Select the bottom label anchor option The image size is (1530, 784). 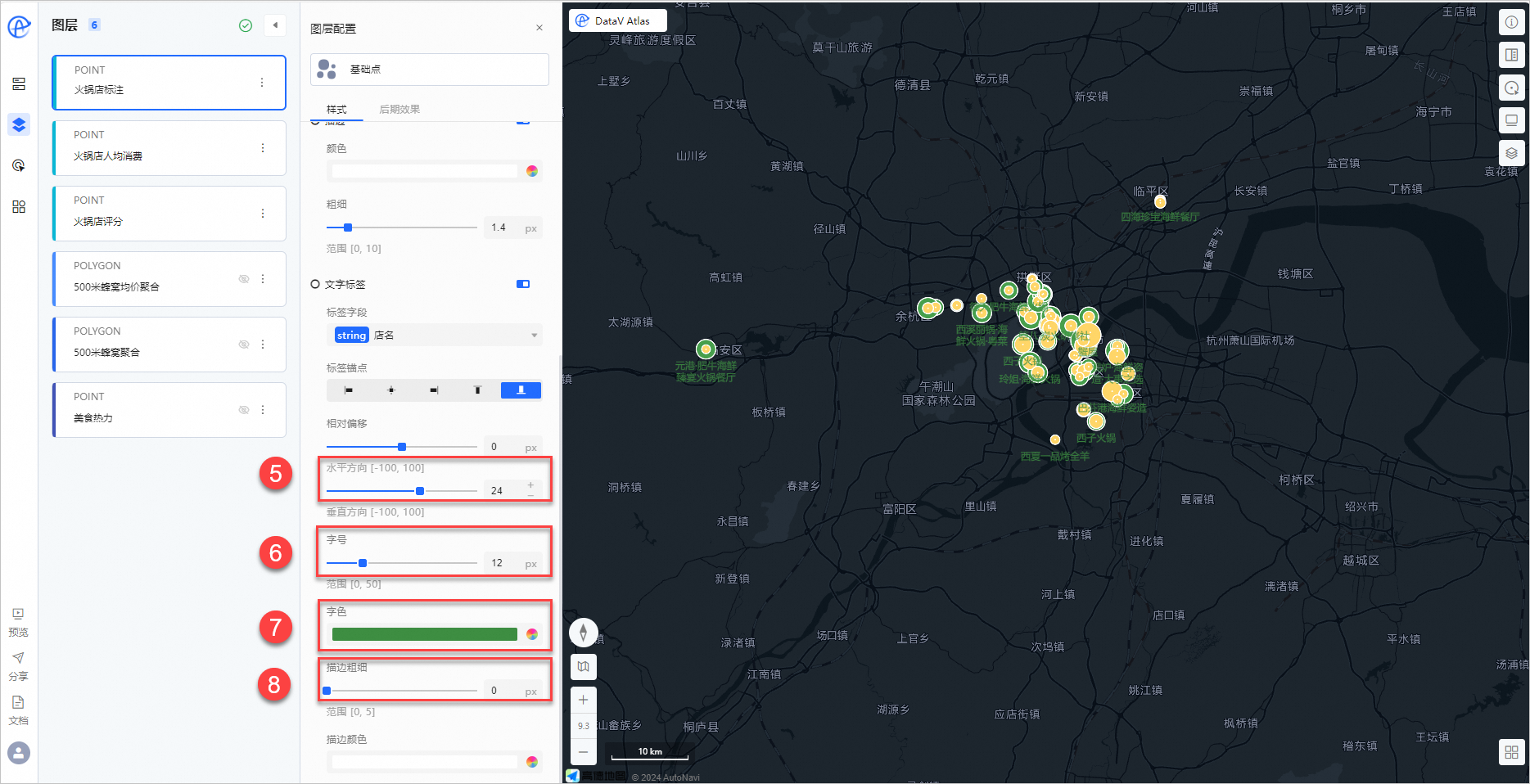[x=521, y=390]
